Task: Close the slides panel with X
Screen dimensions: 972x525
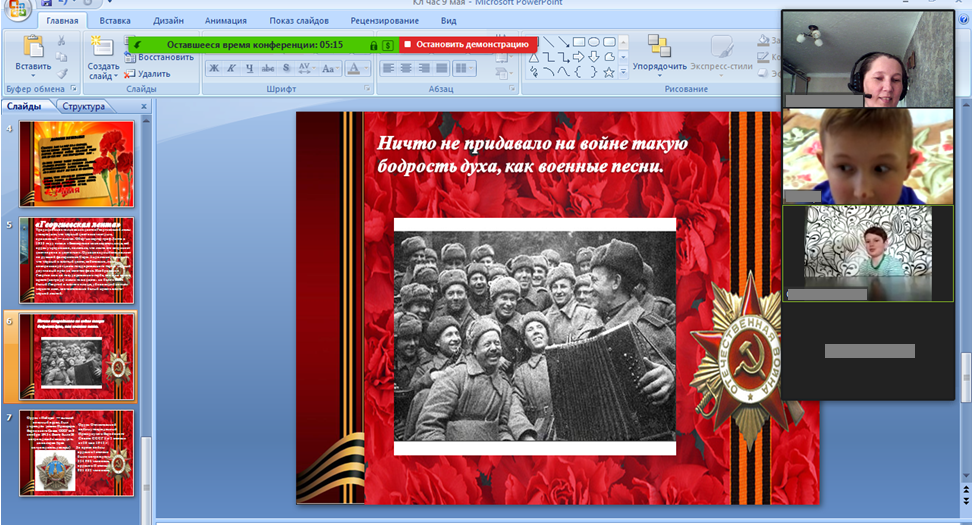Action: pos(143,106)
